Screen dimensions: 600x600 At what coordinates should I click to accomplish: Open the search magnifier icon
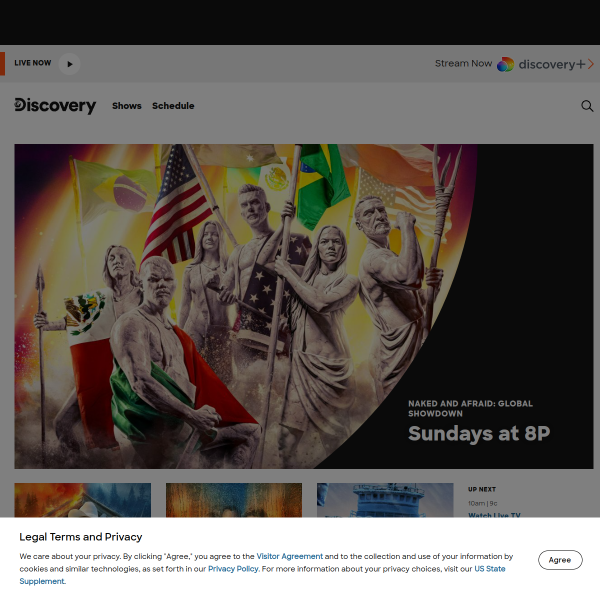[x=587, y=106]
